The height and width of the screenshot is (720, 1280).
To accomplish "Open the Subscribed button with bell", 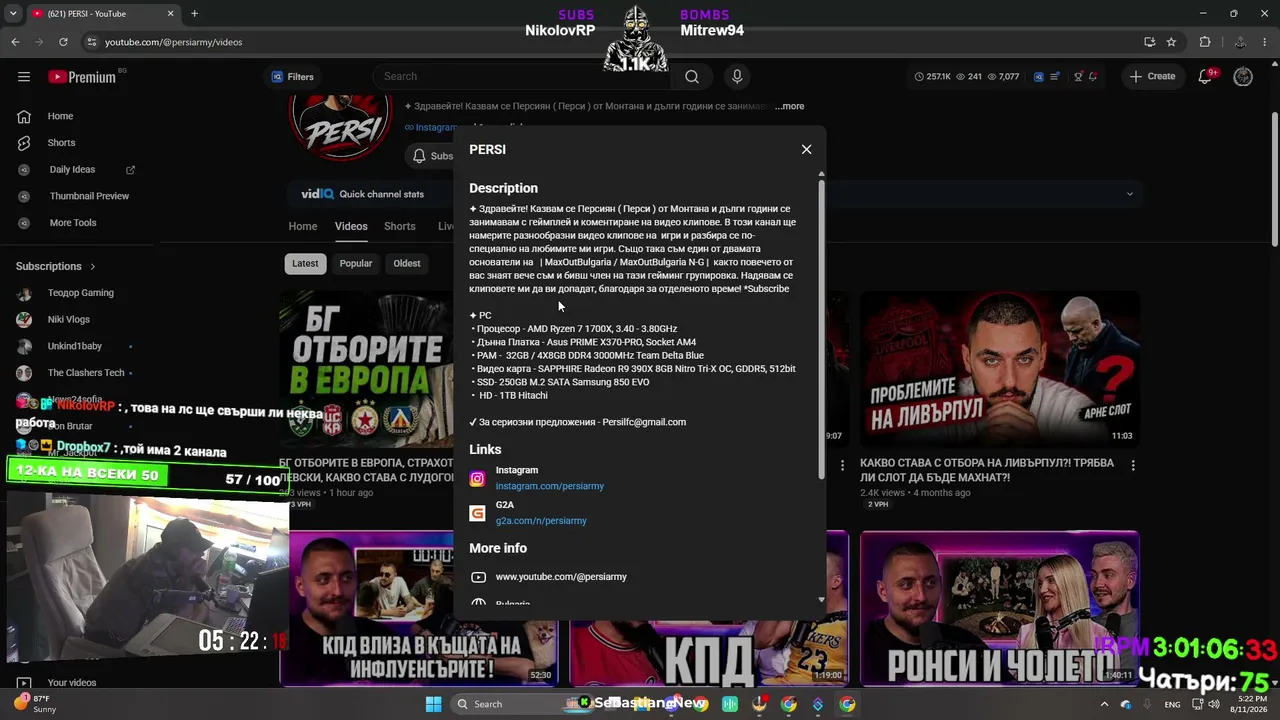I will tap(431, 156).
